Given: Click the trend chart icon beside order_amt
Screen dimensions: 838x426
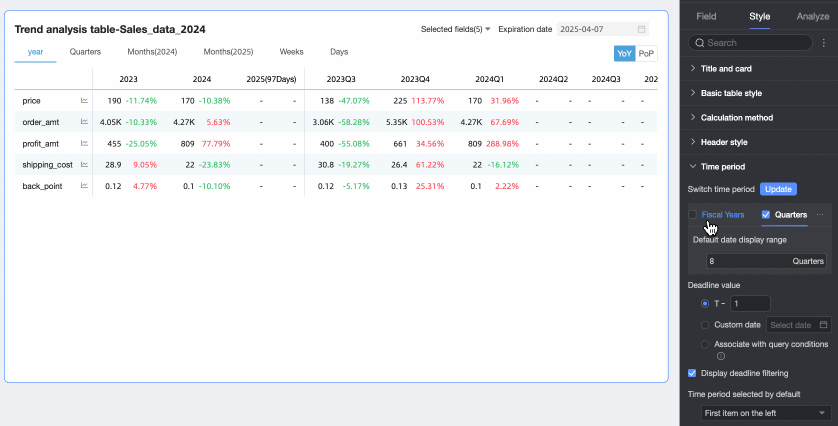Looking at the screenshot, I should [85, 122].
